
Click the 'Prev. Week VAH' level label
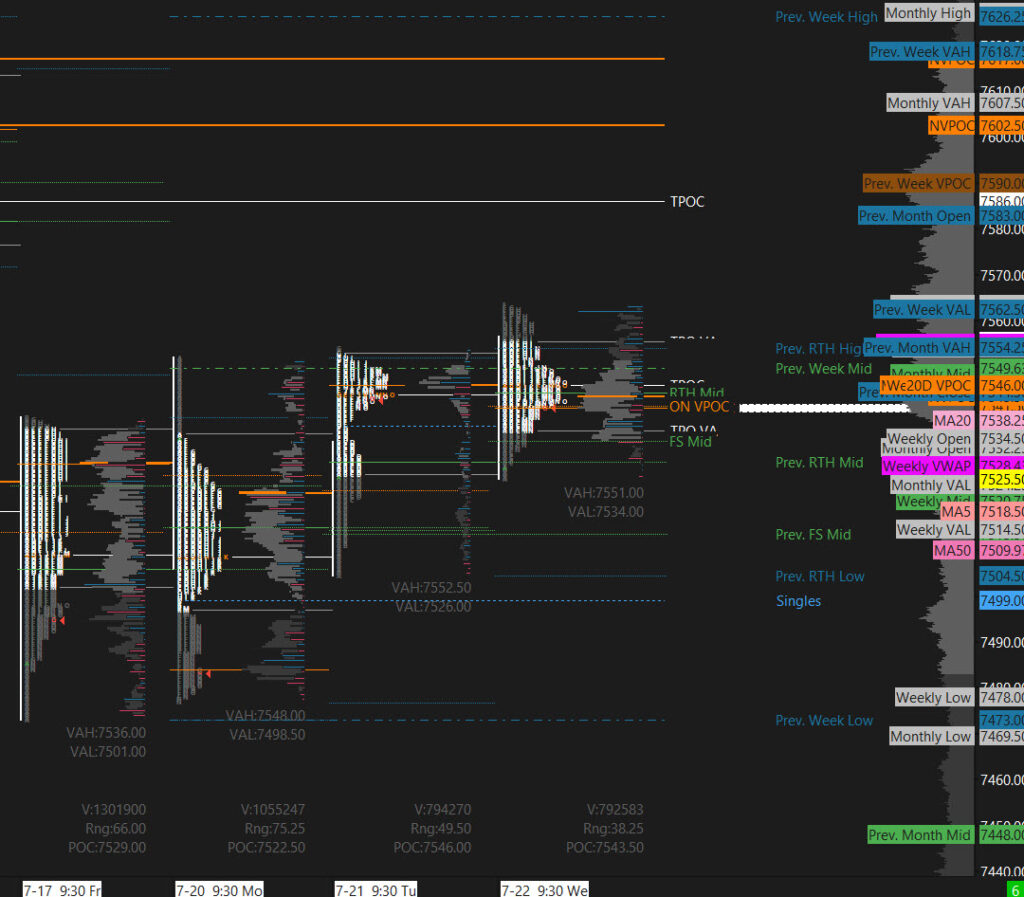click(x=921, y=52)
